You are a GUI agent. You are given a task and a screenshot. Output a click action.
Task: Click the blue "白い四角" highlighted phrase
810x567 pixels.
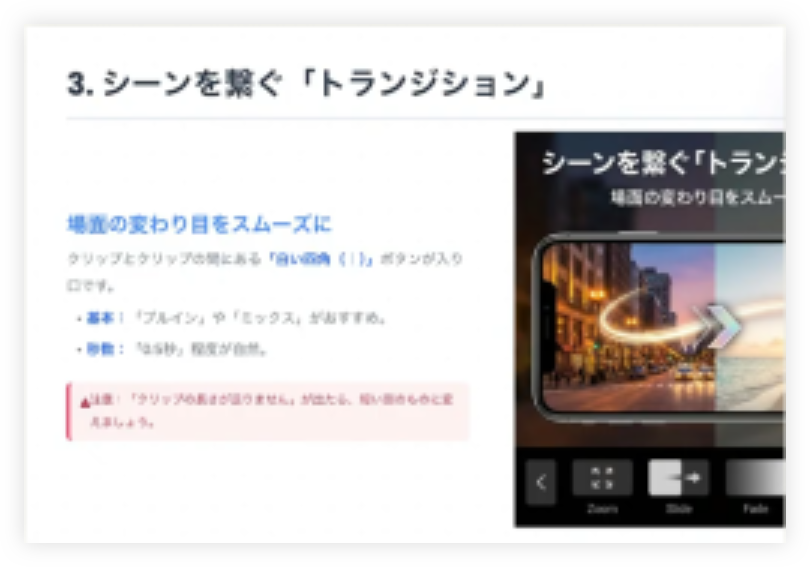pos(321,259)
